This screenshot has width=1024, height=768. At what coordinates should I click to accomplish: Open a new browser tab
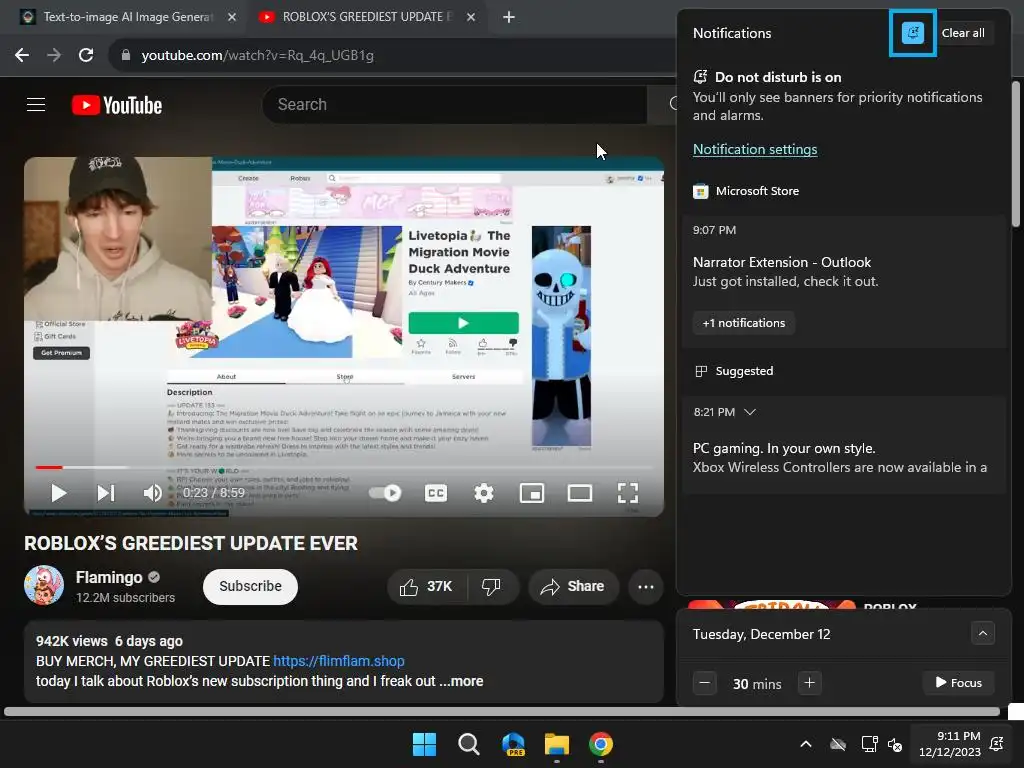click(x=509, y=17)
